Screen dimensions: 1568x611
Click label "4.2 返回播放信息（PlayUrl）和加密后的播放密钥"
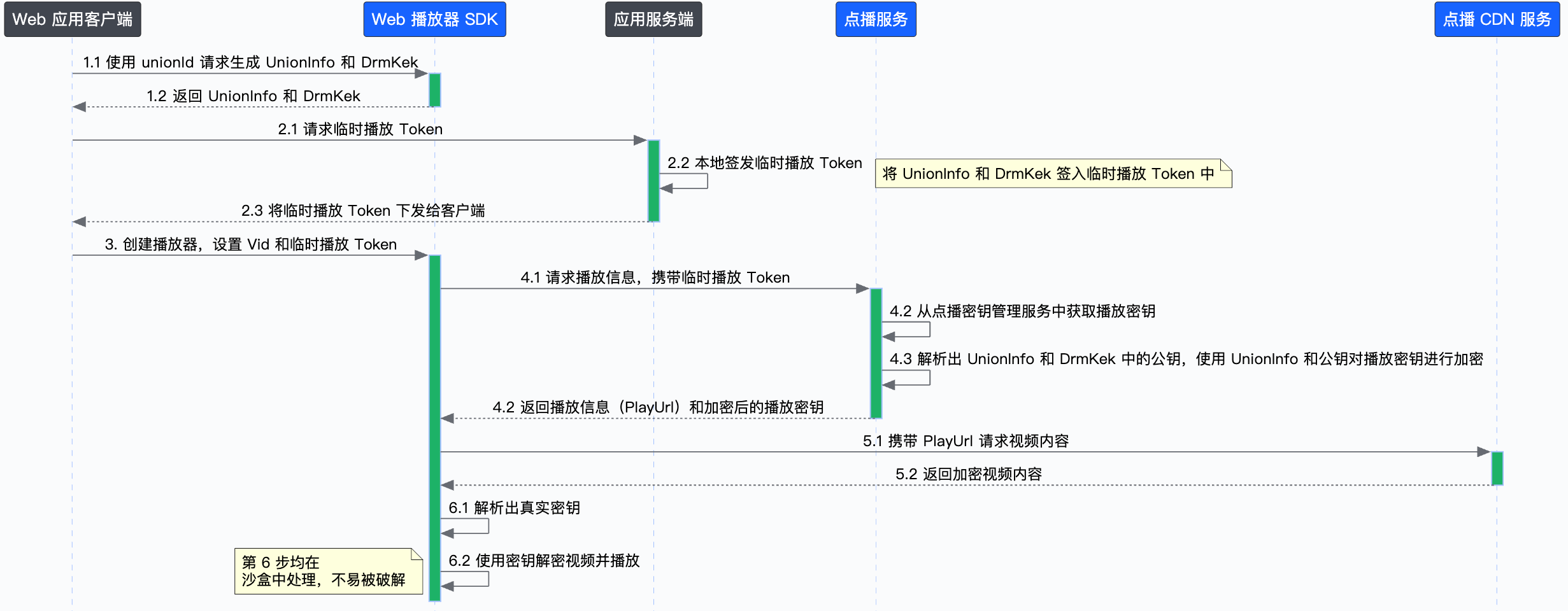[x=658, y=407]
